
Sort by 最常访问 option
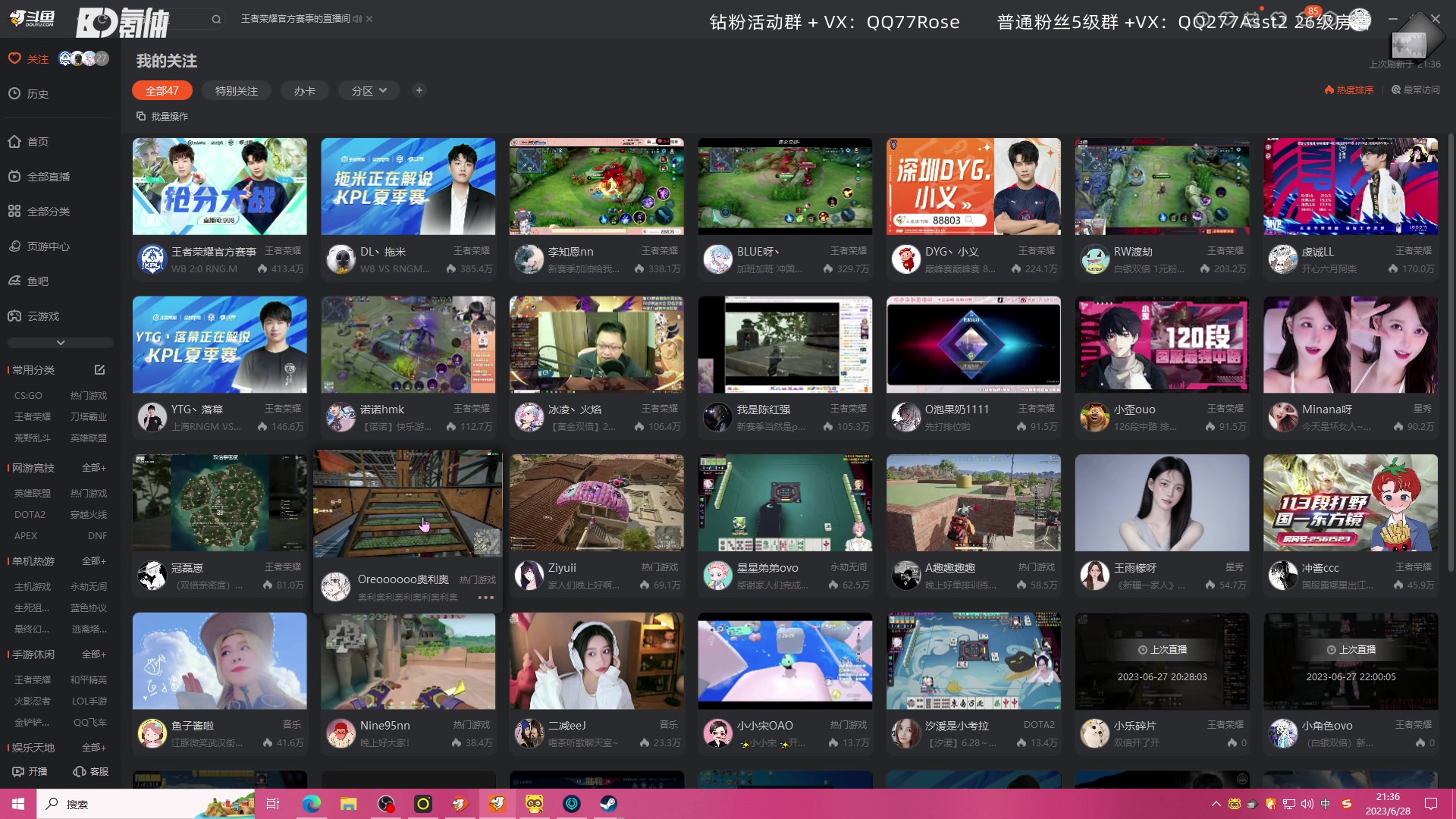point(1416,90)
